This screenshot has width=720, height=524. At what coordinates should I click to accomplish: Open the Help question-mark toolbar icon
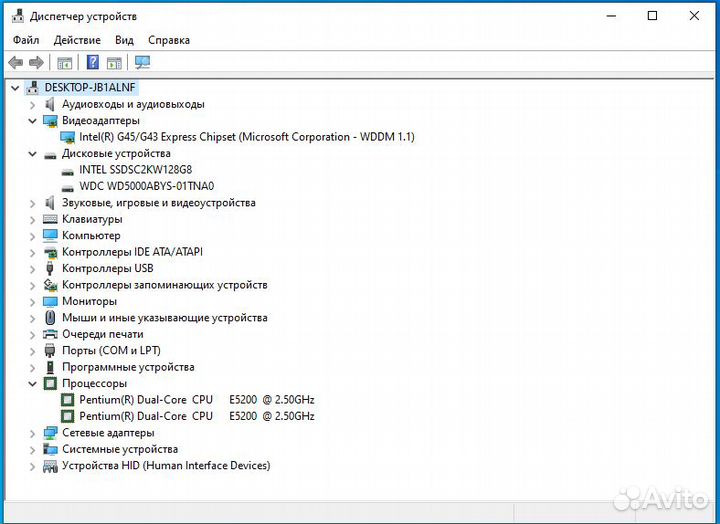pyautogui.click(x=93, y=62)
